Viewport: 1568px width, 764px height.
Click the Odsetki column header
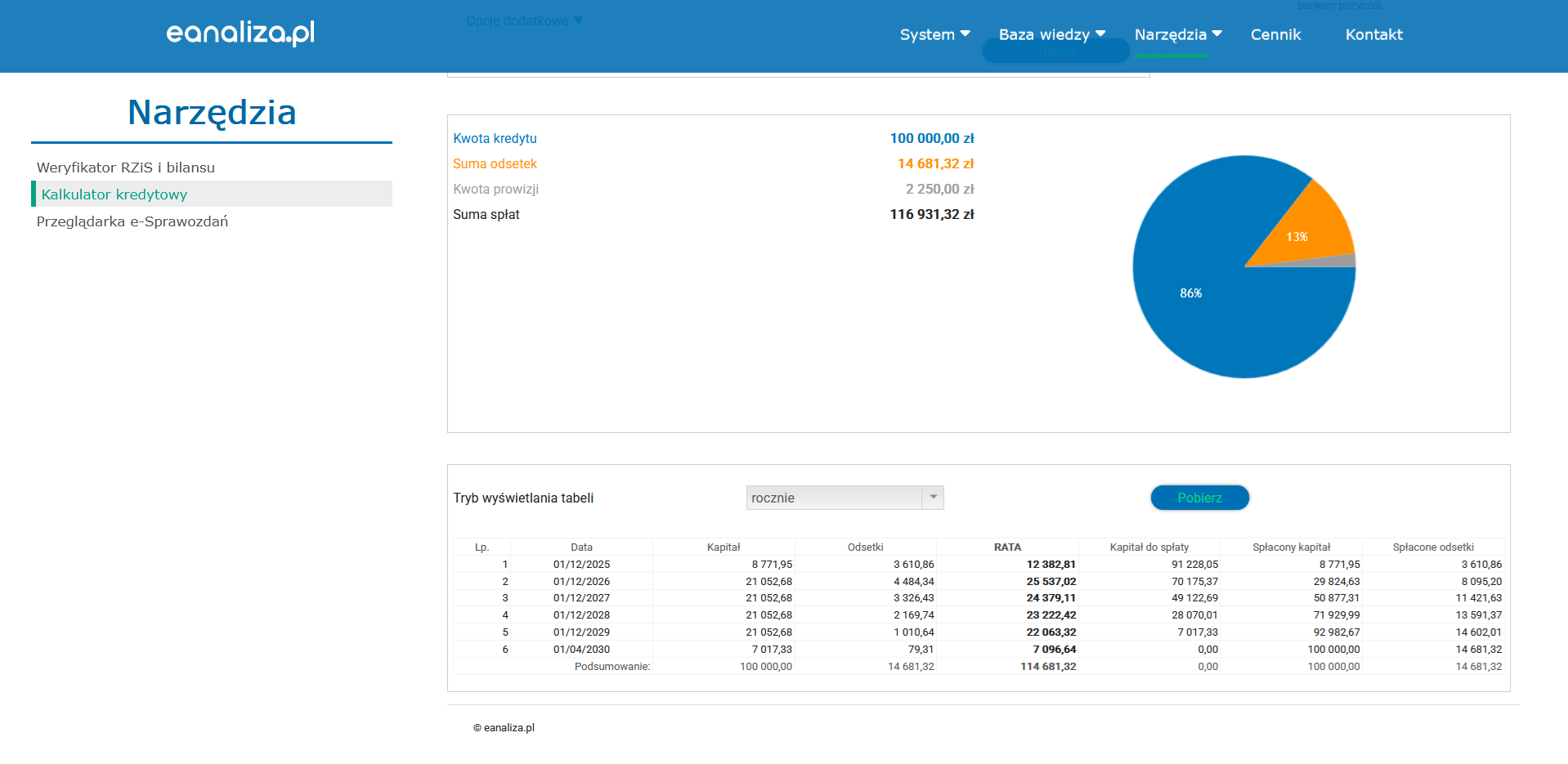coord(866,547)
